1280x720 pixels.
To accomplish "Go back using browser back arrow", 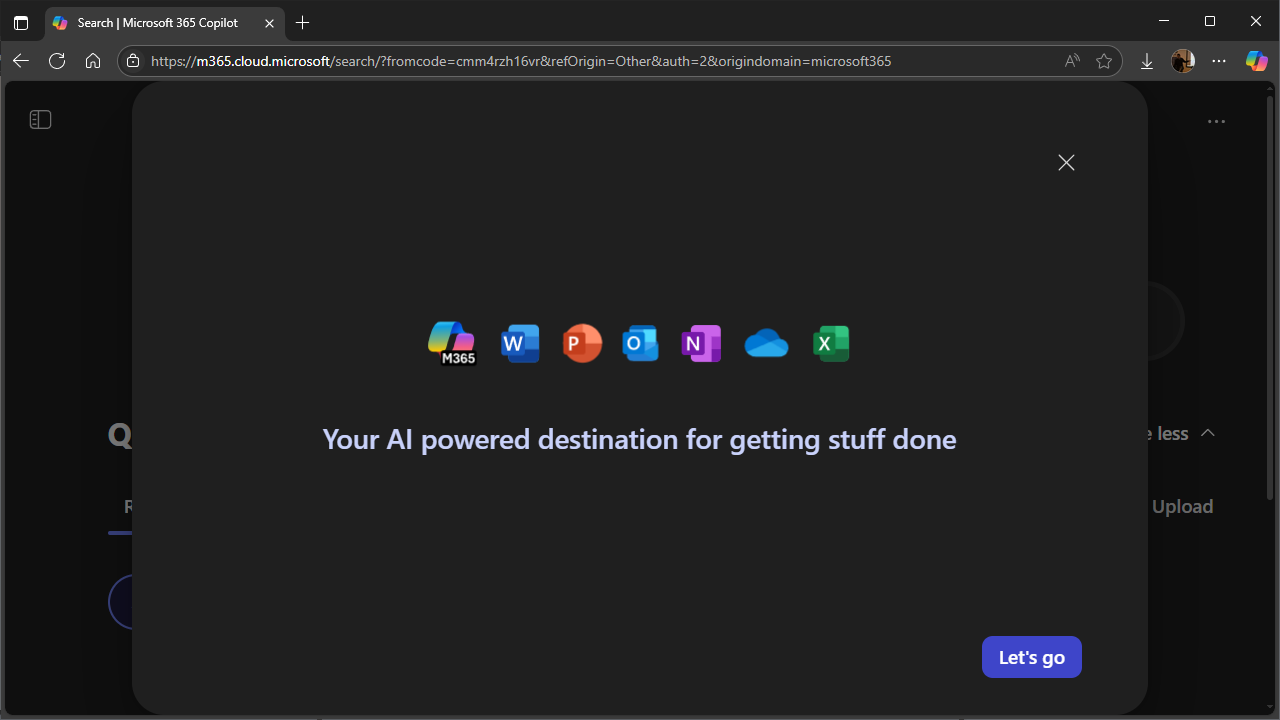I will [x=21, y=61].
